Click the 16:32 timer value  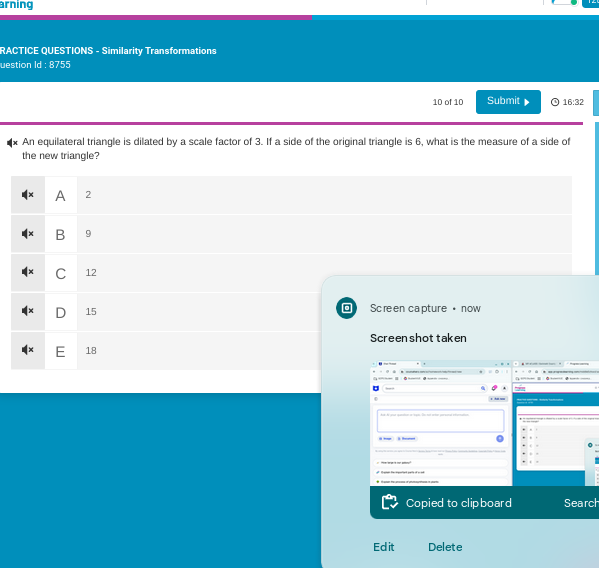[573, 102]
